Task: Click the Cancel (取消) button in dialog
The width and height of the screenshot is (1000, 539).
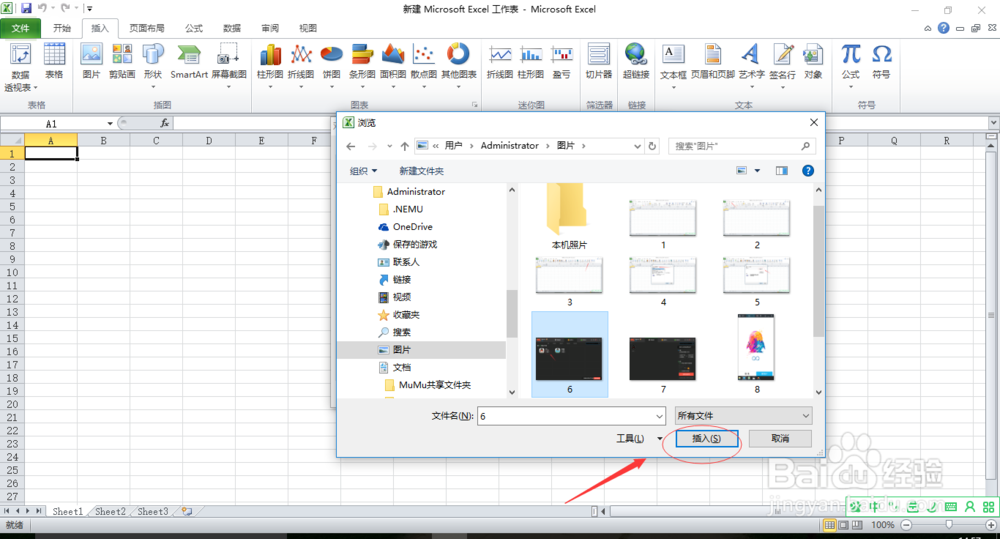Action: click(x=780, y=438)
